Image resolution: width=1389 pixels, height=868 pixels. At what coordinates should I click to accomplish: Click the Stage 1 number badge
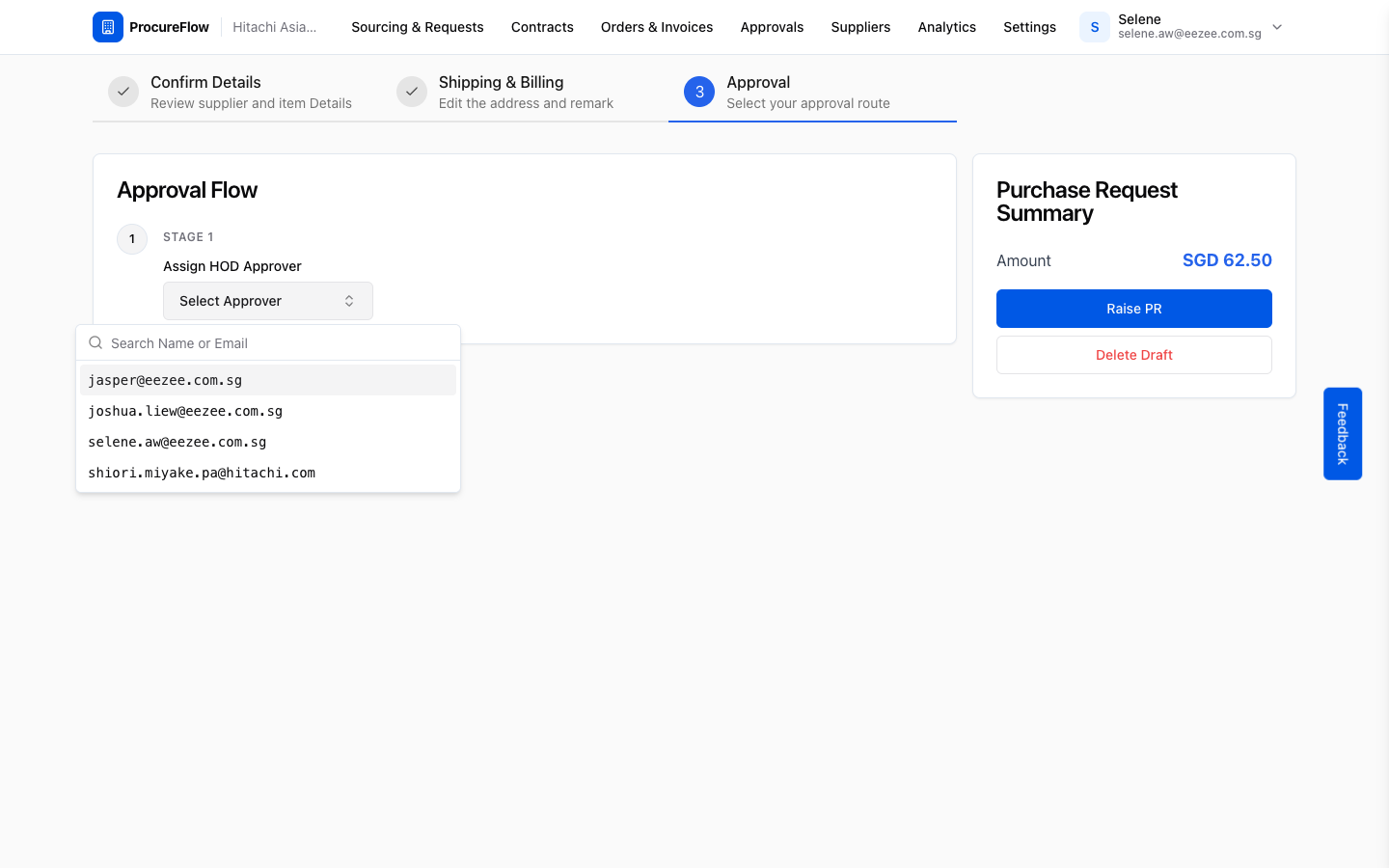[x=132, y=239]
